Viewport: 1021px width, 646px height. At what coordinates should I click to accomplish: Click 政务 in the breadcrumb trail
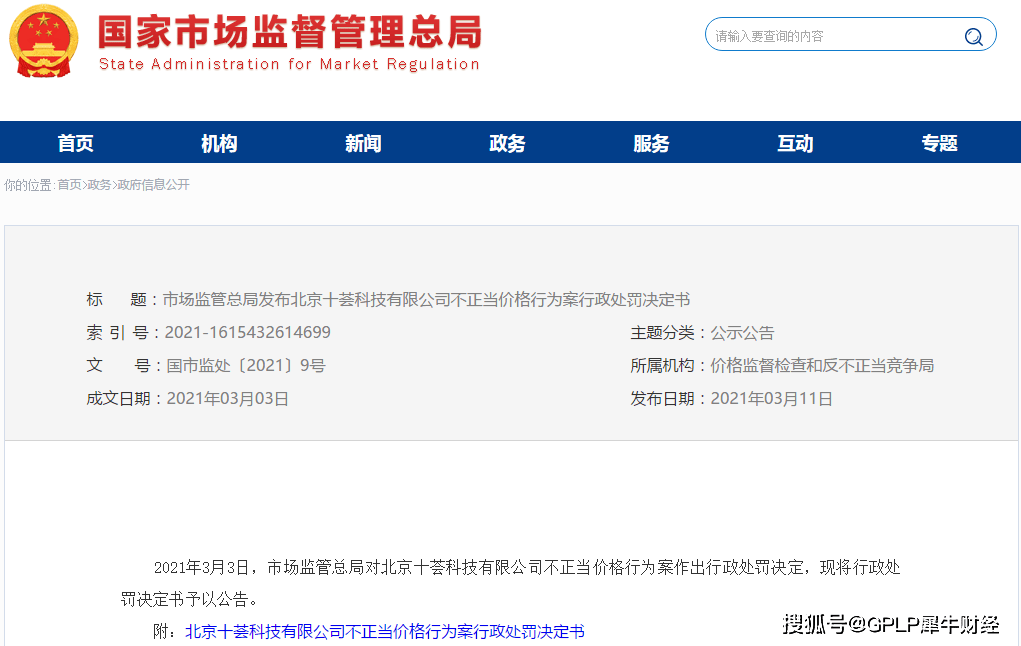coord(99,185)
